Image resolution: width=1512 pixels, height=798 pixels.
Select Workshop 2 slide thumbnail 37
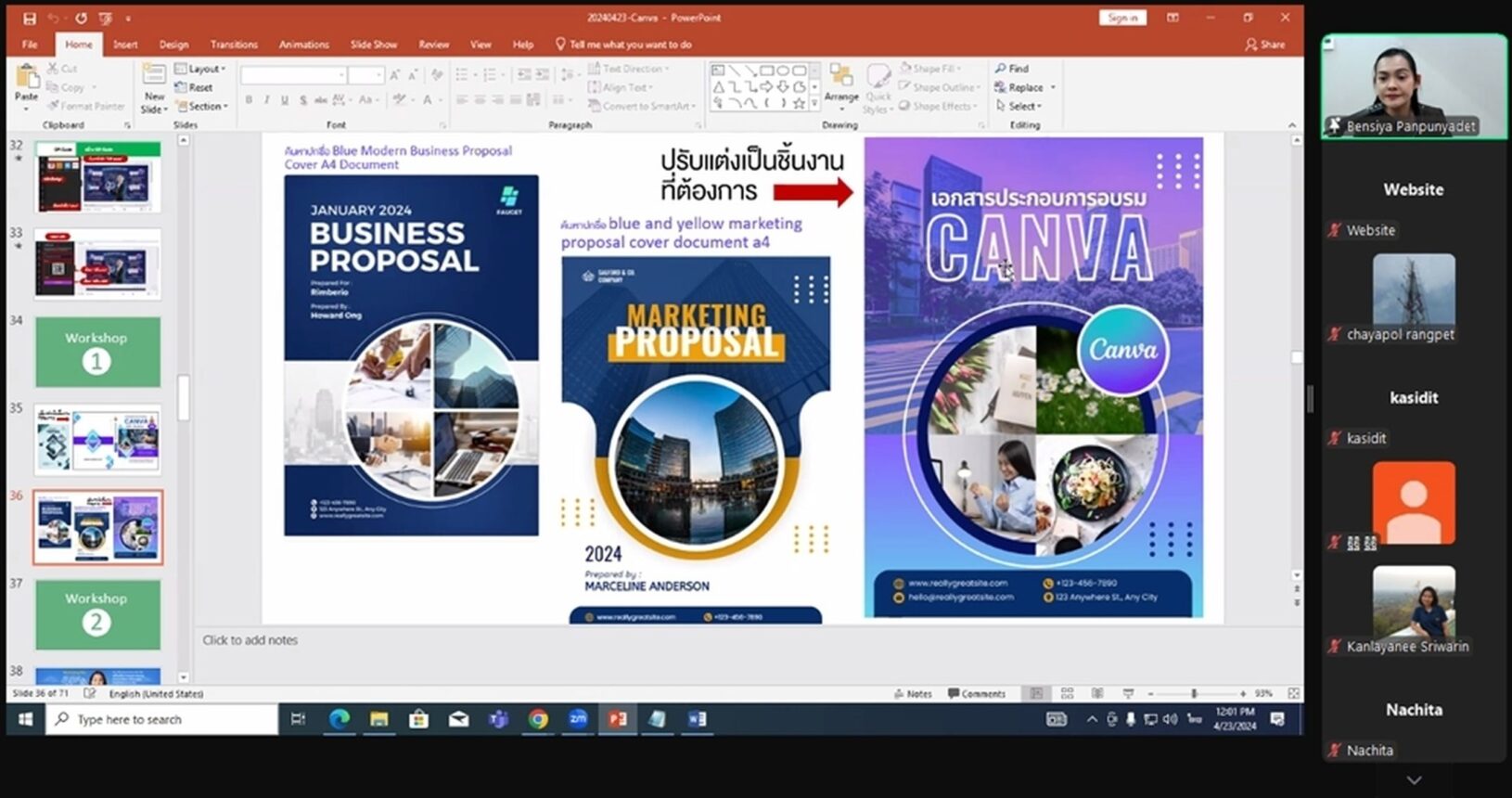click(97, 614)
